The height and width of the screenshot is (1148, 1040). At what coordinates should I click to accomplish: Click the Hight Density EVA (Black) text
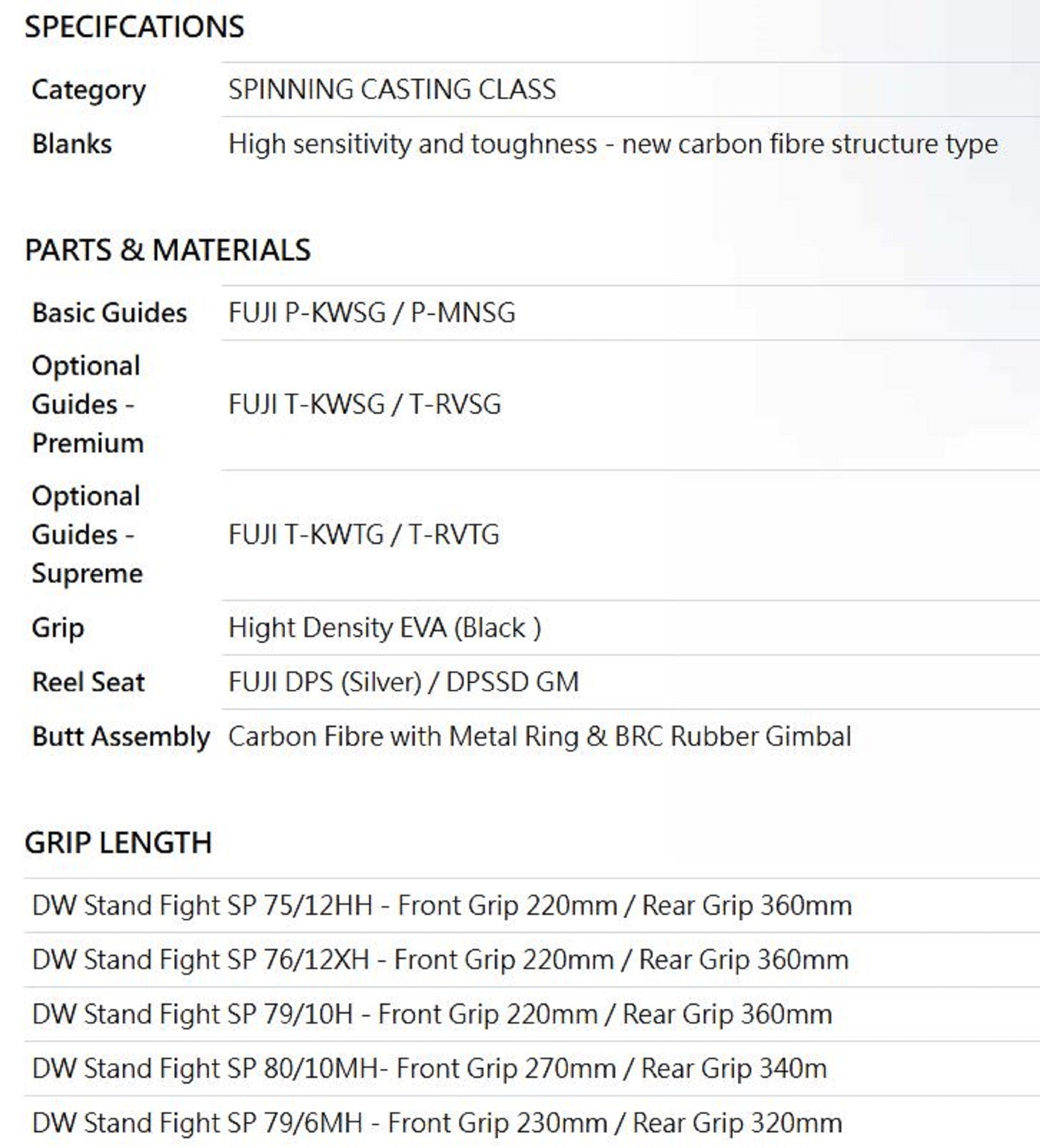(x=385, y=628)
